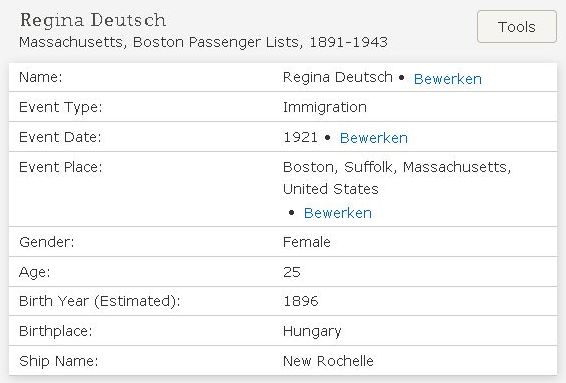Click the Regina Deutsch page heading
This screenshot has height=383, width=566.
(x=93, y=21)
